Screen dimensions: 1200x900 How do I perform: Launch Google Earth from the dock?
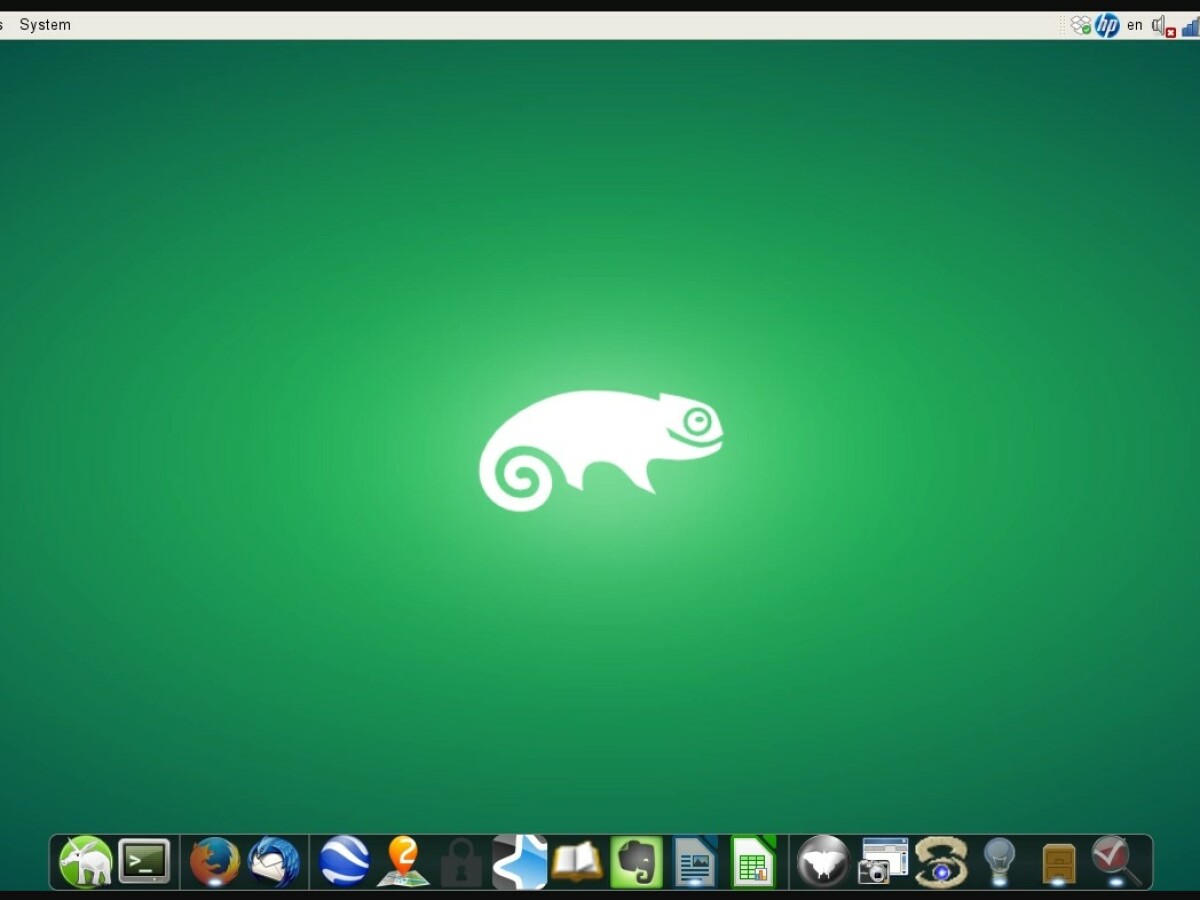(345, 861)
